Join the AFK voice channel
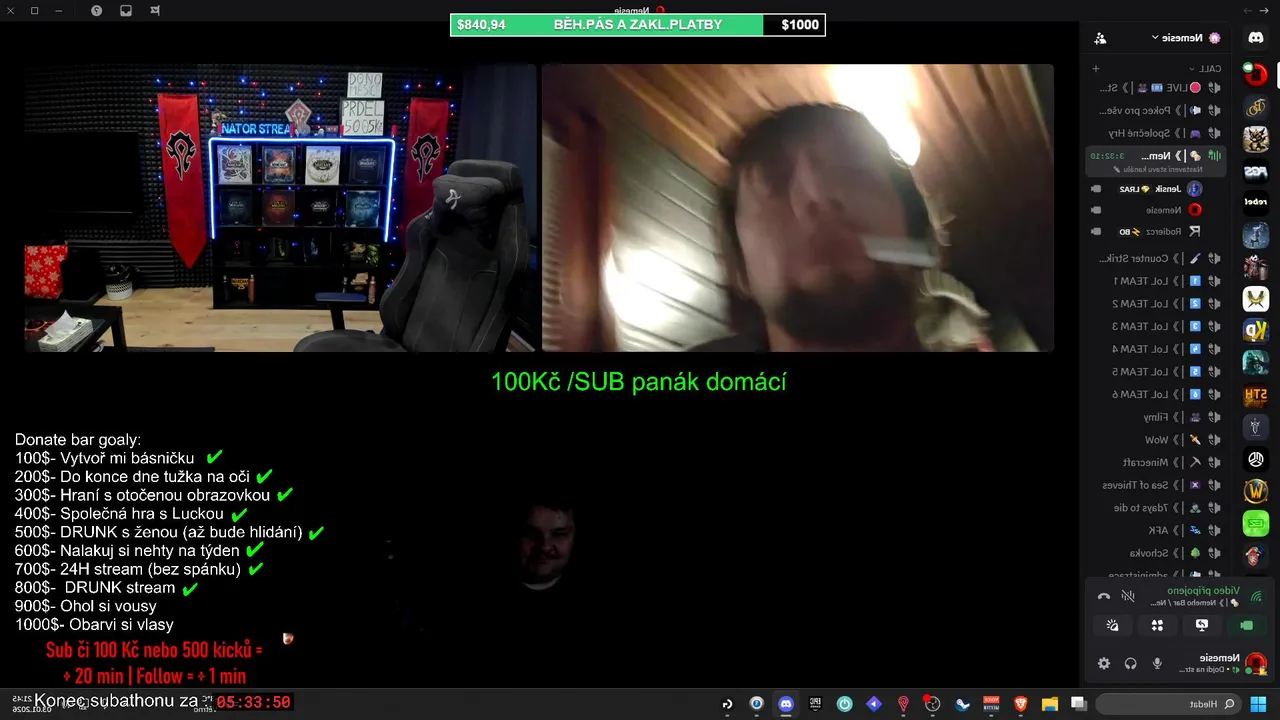 click(1157, 530)
